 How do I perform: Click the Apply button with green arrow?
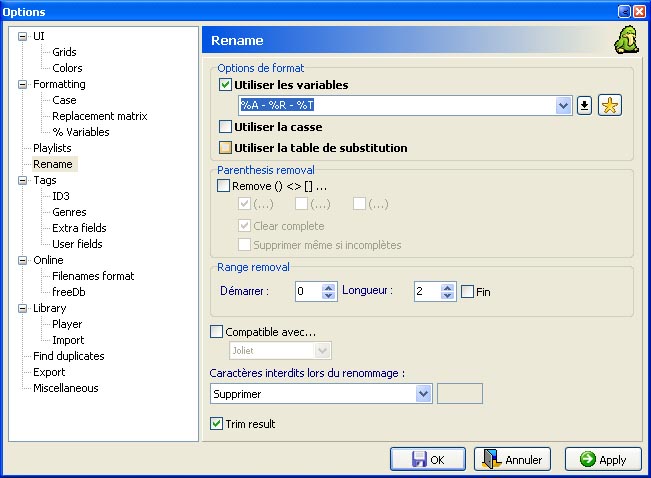602,459
